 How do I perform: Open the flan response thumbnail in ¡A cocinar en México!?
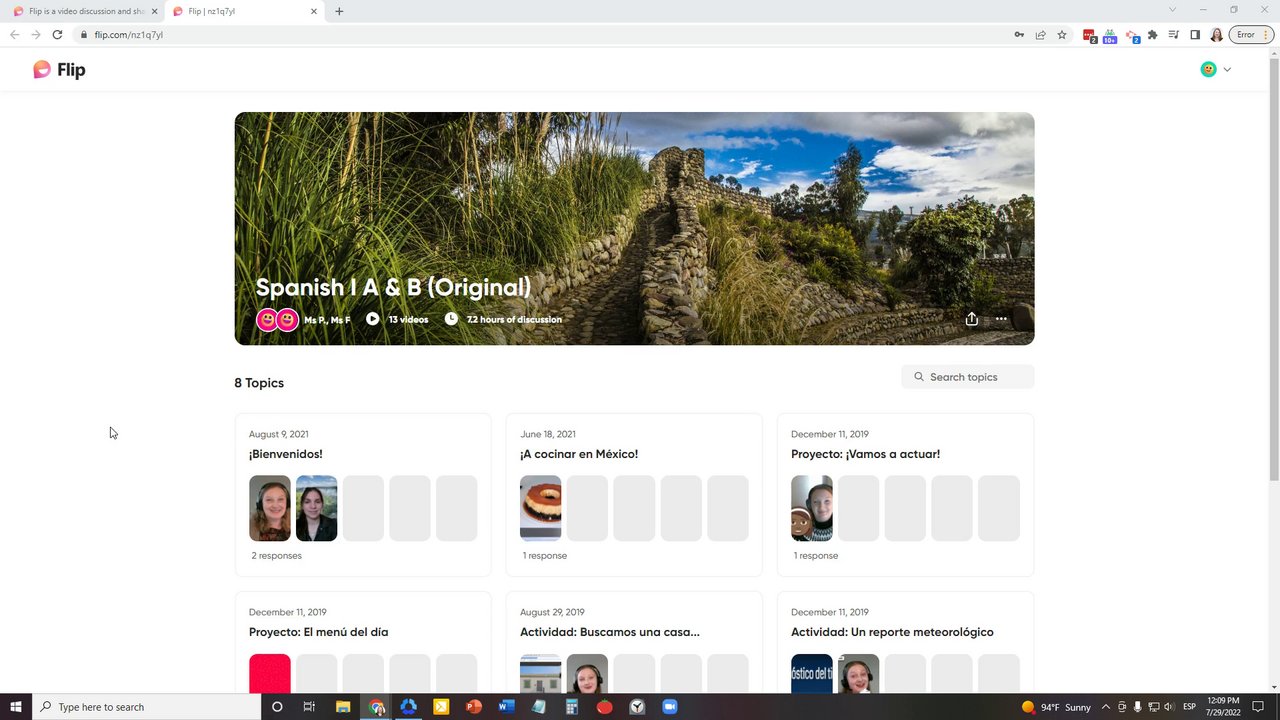(x=541, y=508)
